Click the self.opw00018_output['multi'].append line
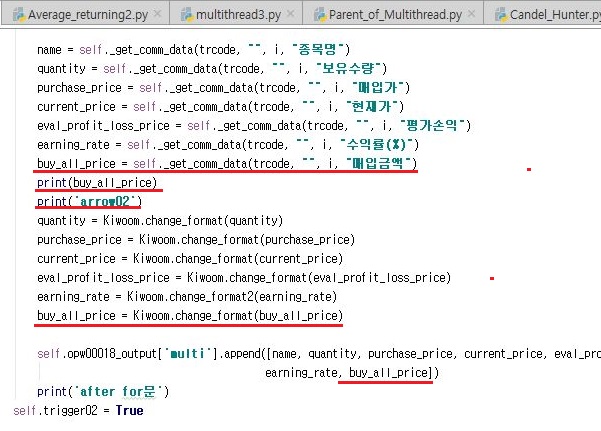 [x=319, y=354]
